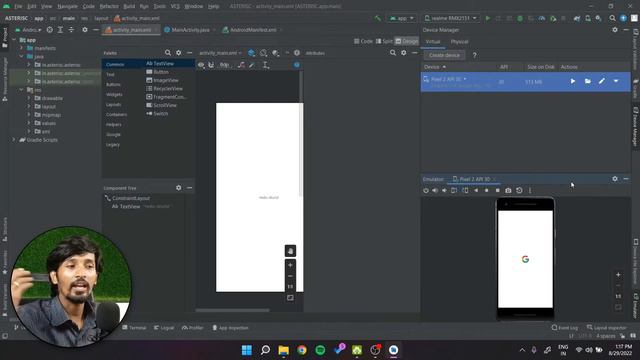Open app run configuration dropdown
This screenshot has width=640, height=360.
click(402, 18)
